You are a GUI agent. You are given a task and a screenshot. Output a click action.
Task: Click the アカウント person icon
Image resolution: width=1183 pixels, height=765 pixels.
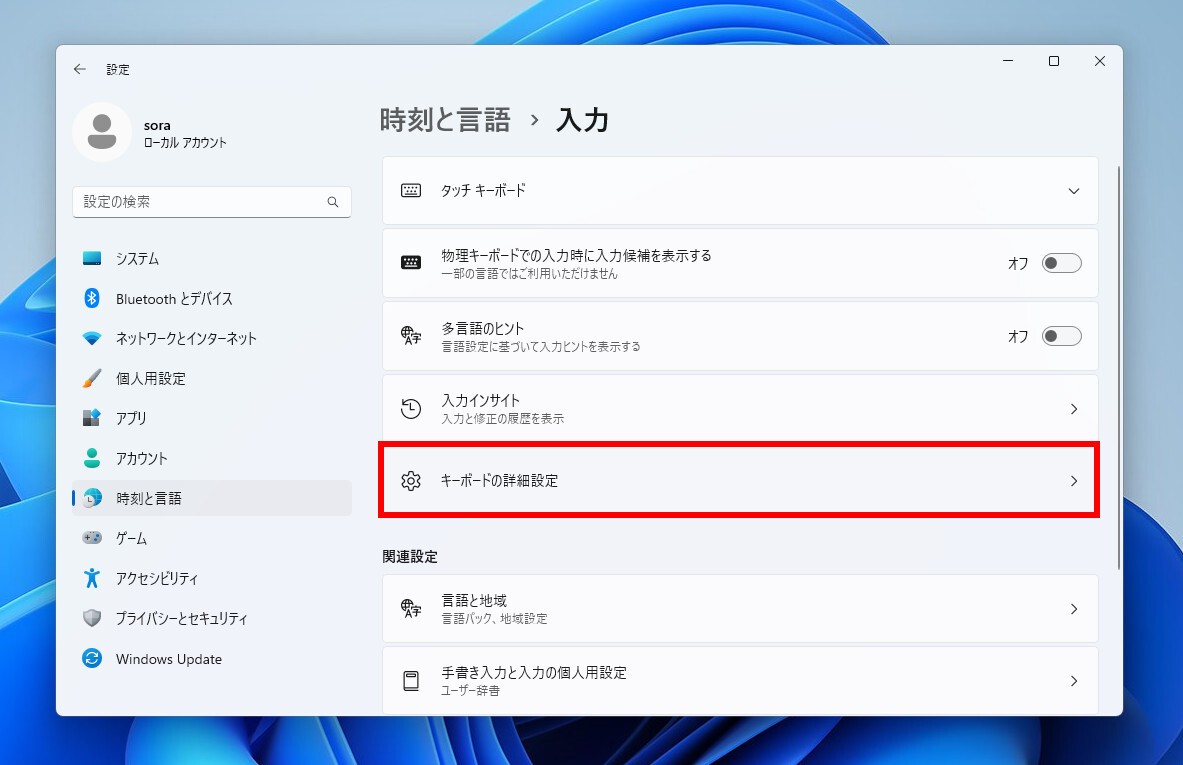[x=91, y=458]
